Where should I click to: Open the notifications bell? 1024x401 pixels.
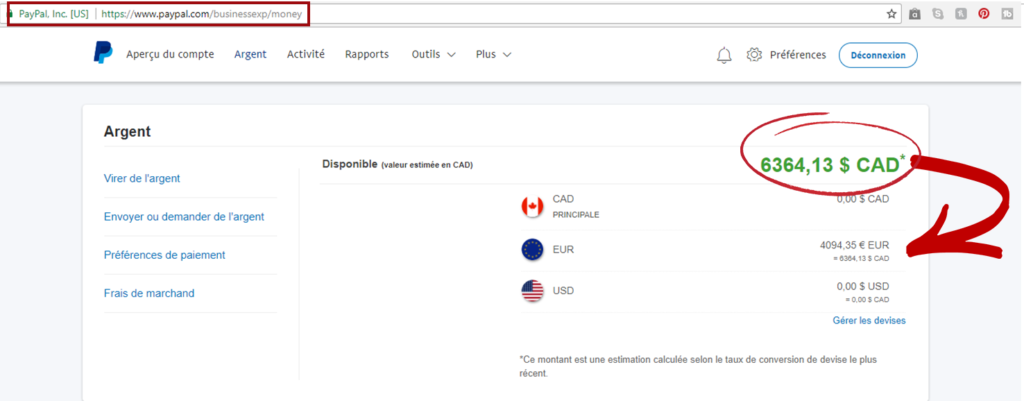[x=724, y=56]
